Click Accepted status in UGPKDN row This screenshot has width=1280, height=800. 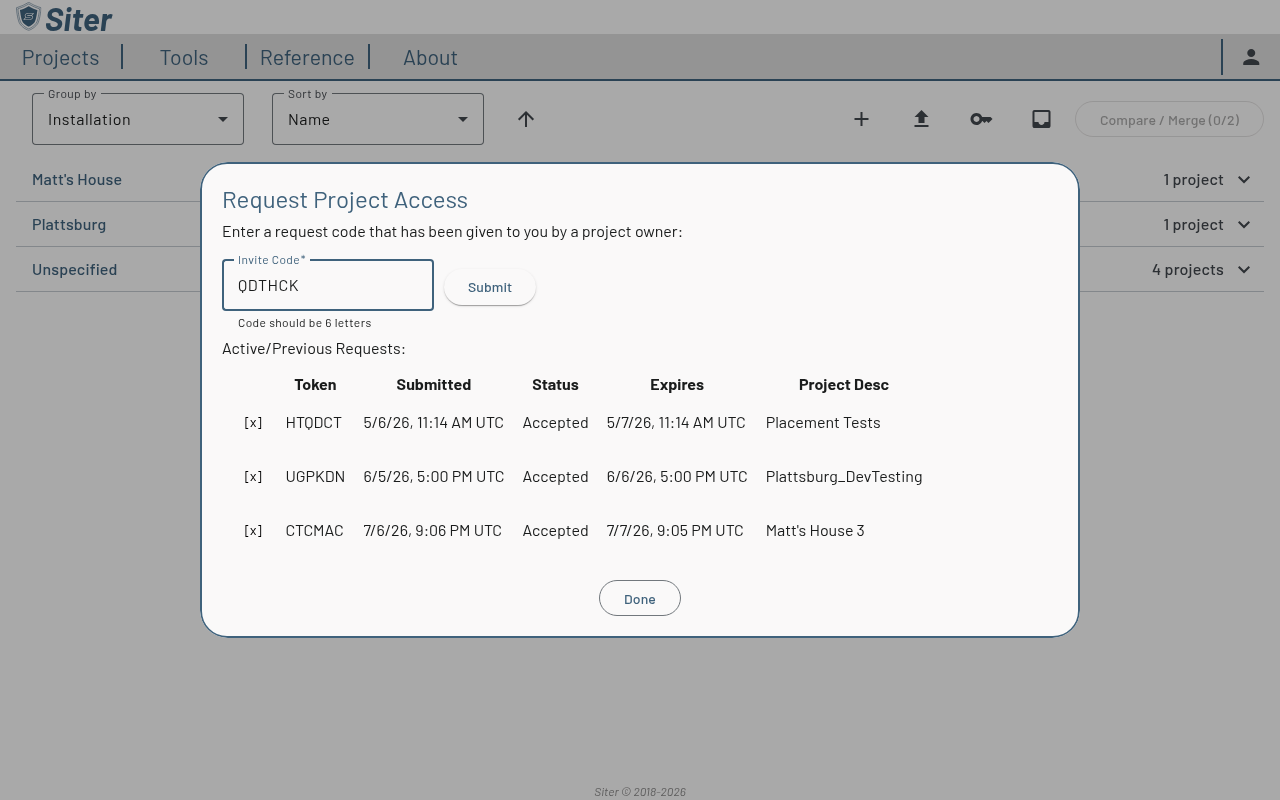tap(555, 476)
